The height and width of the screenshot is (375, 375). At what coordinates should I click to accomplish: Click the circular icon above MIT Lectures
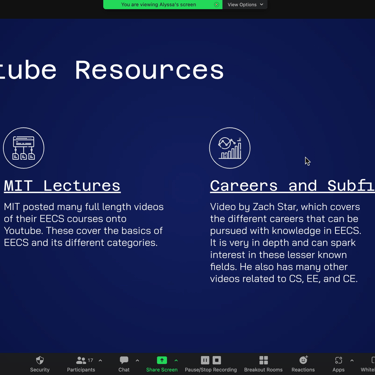[x=24, y=148]
